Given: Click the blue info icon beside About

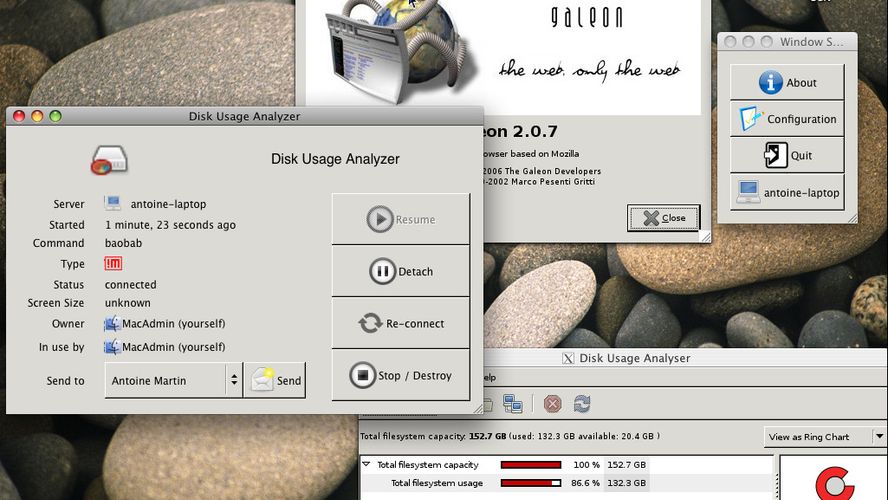Looking at the screenshot, I should [x=770, y=83].
